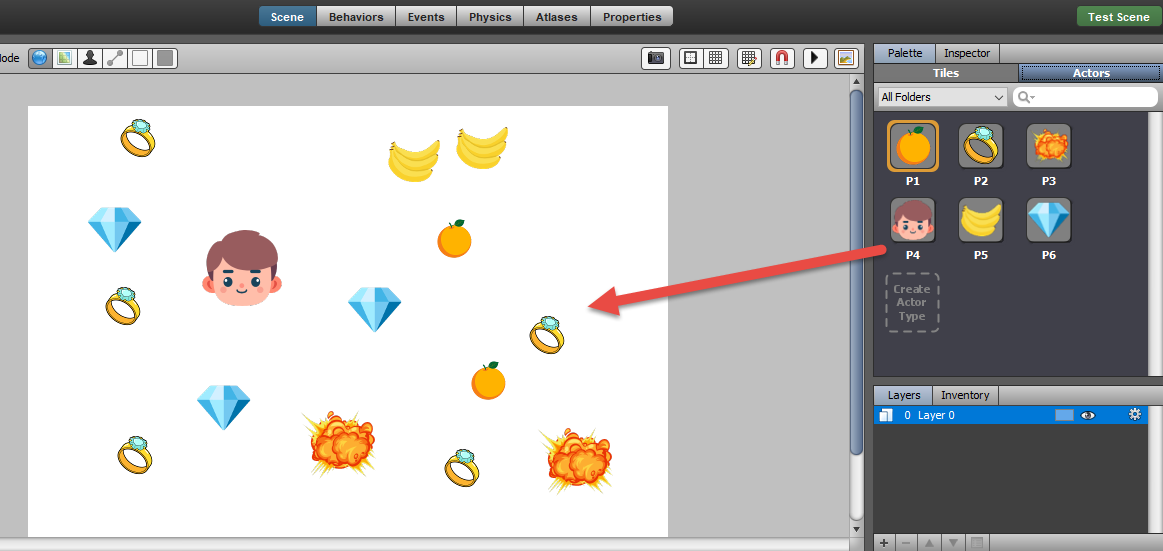This screenshot has width=1163, height=551.
Task: Click the scene vertical scrollbar up arrow
Action: coord(856,82)
